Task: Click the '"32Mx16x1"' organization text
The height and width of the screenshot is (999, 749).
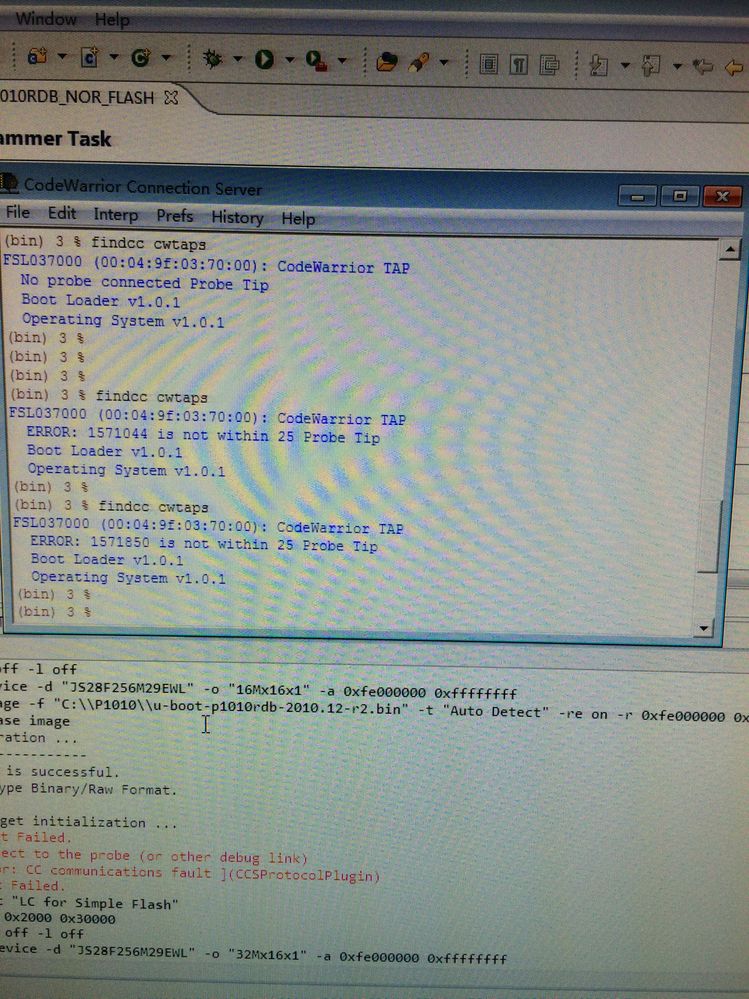Action: click(266, 955)
